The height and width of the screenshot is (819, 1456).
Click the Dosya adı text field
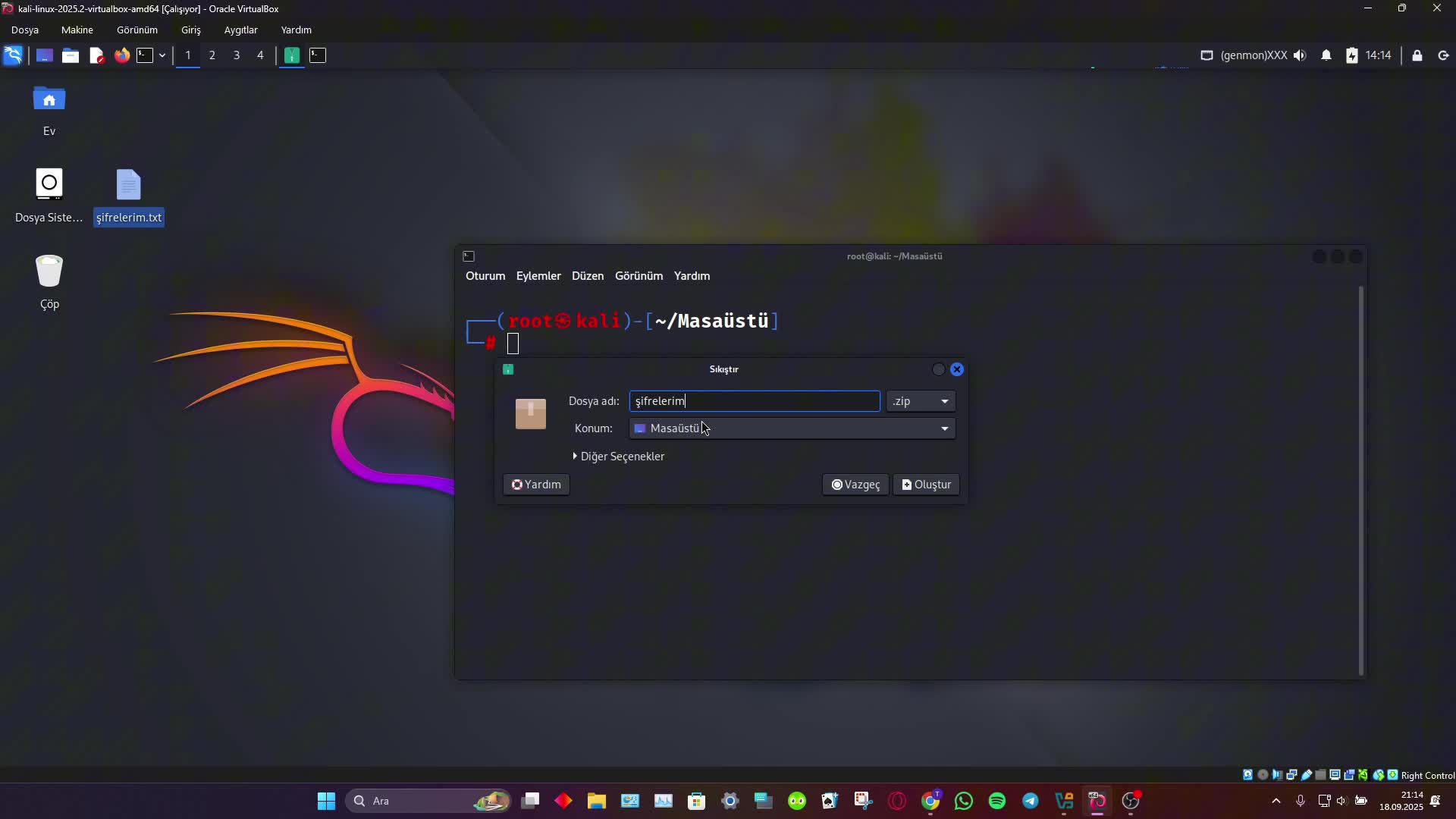754,401
